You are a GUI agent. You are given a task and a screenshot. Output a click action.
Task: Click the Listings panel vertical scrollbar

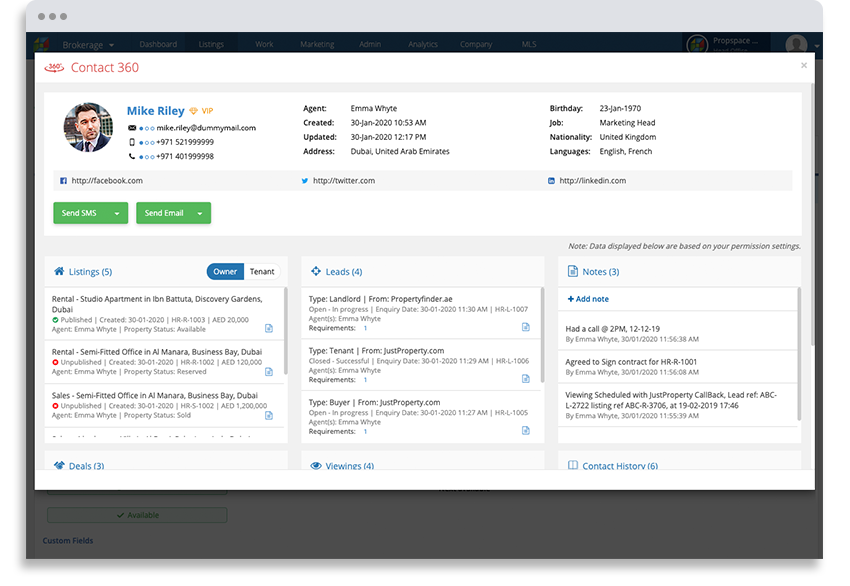click(286, 331)
